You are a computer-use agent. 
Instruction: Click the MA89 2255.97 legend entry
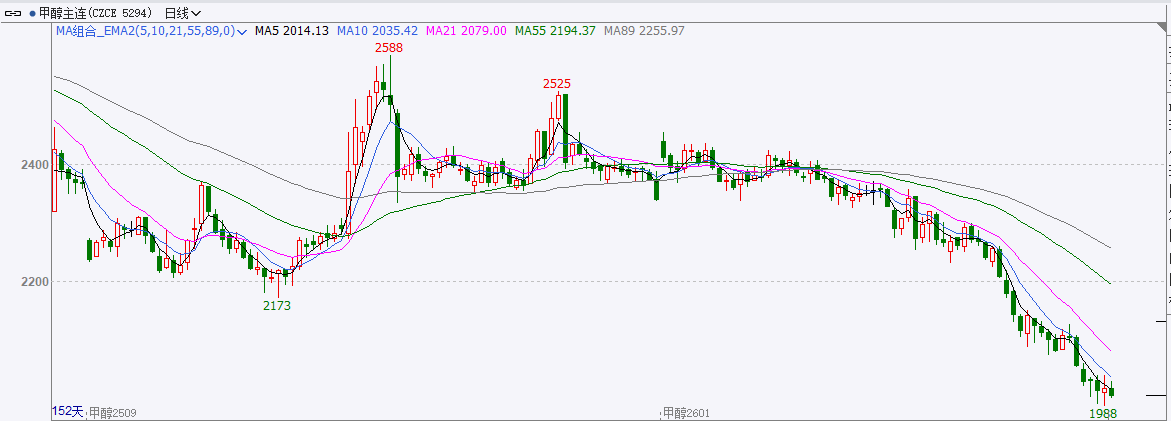point(644,31)
